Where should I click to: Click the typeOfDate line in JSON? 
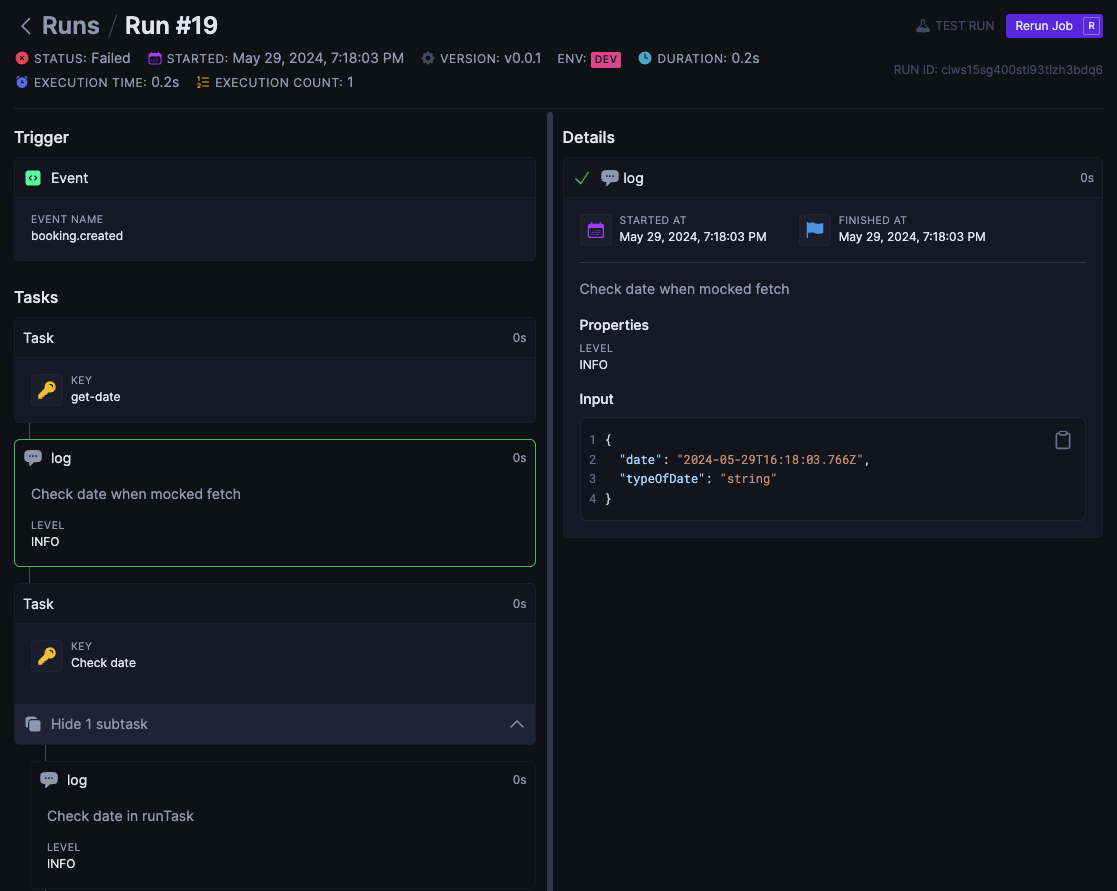698,479
